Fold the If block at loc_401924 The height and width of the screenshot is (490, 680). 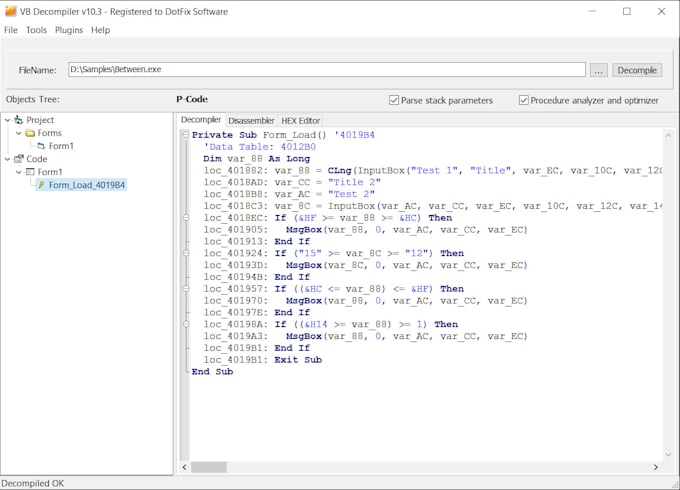[186, 253]
